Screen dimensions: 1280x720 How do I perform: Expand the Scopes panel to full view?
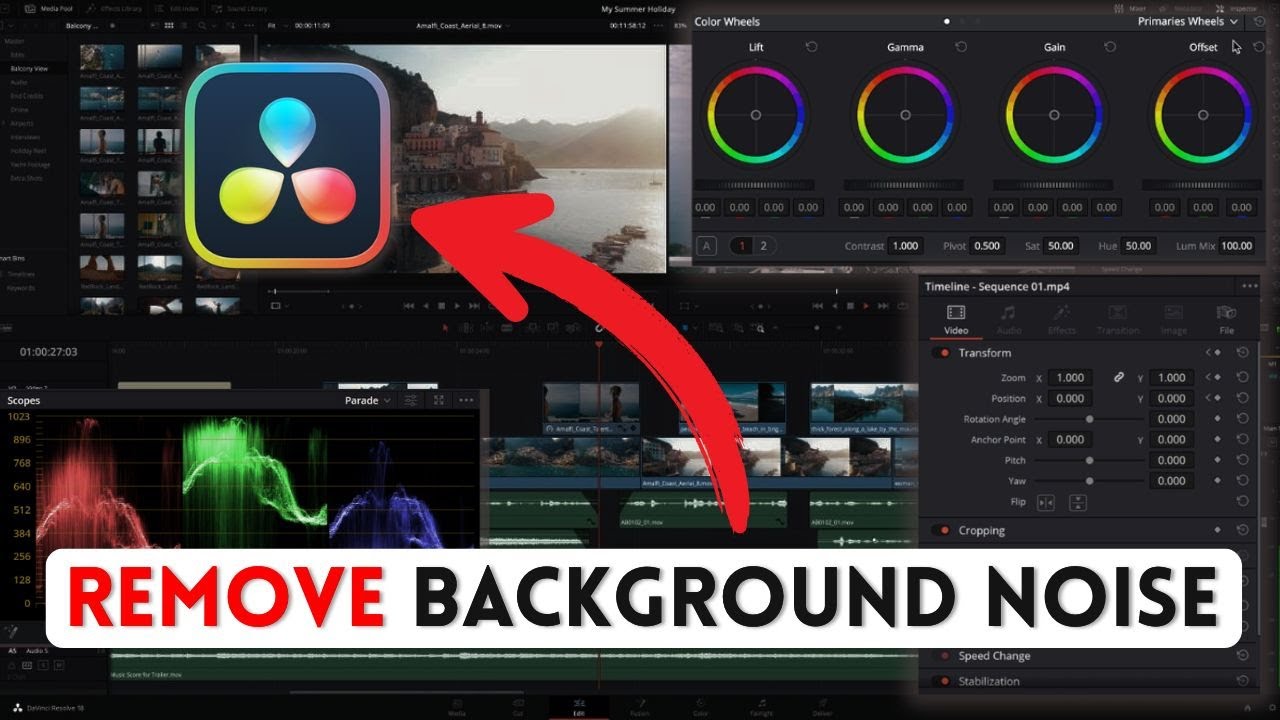pyautogui.click(x=439, y=400)
